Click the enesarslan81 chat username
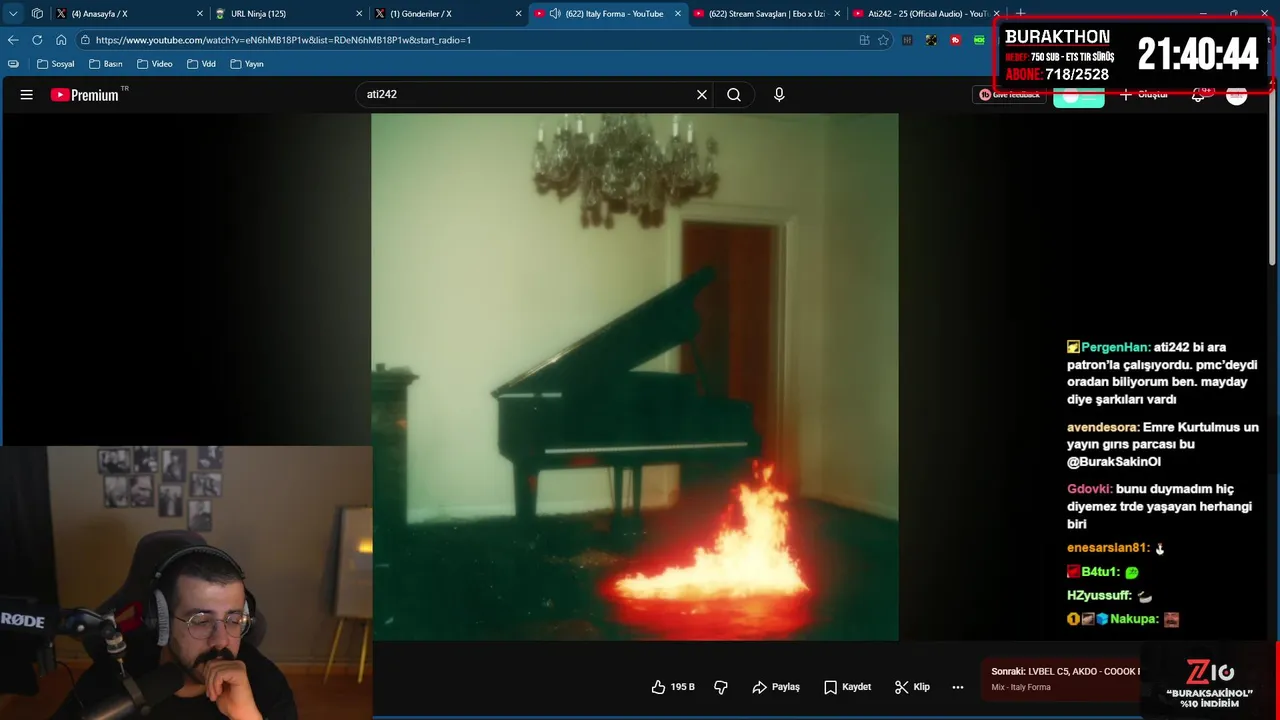 (1108, 548)
